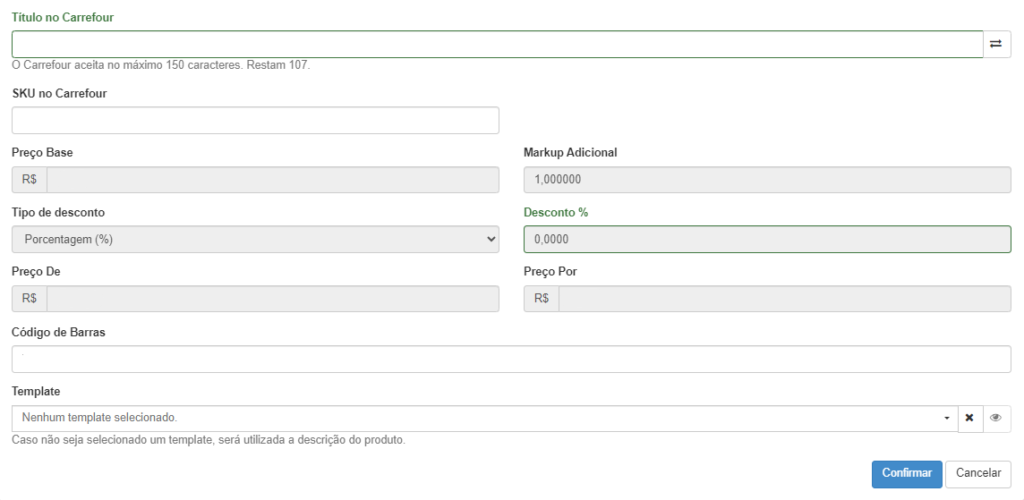Click the 'Título no Carrefour' green label
This screenshot has width=1024, height=500.
click(x=63, y=18)
